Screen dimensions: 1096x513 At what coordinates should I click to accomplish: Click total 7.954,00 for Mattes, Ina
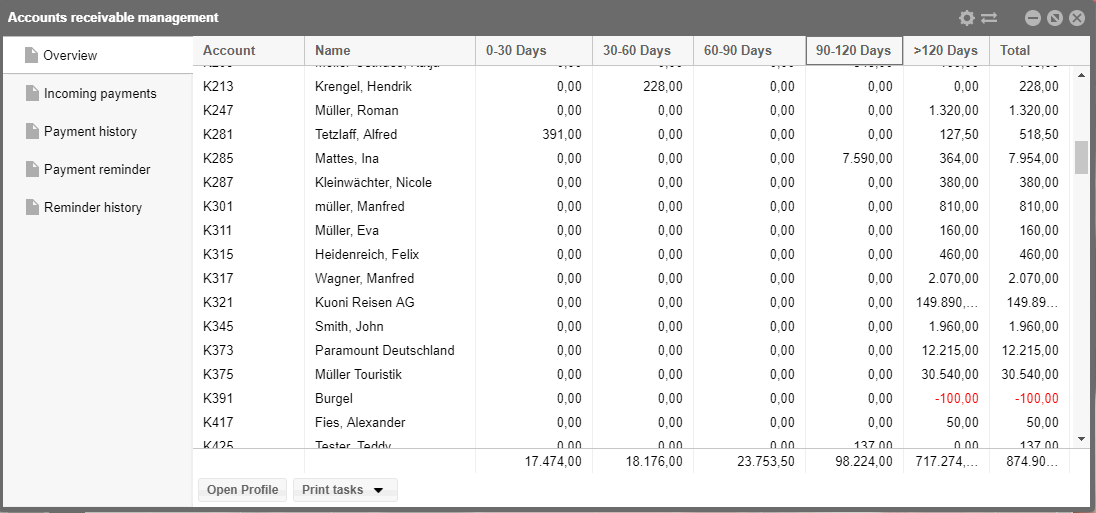[x=1034, y=159]
